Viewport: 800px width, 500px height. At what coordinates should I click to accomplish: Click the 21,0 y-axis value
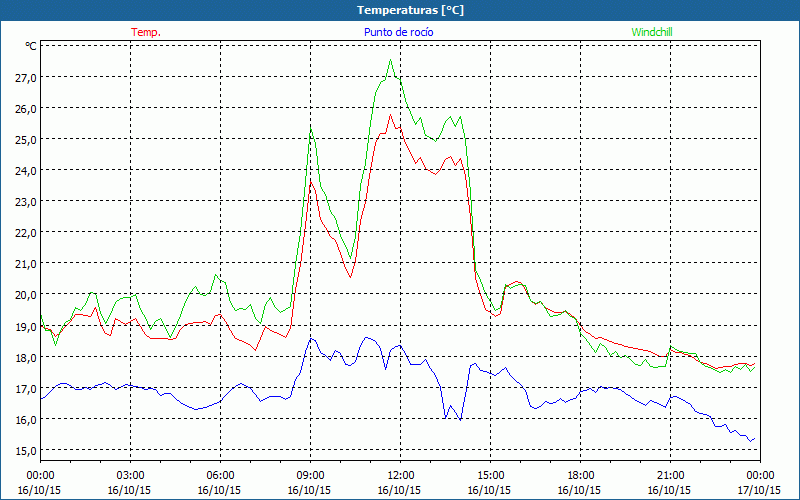[27, 264]
